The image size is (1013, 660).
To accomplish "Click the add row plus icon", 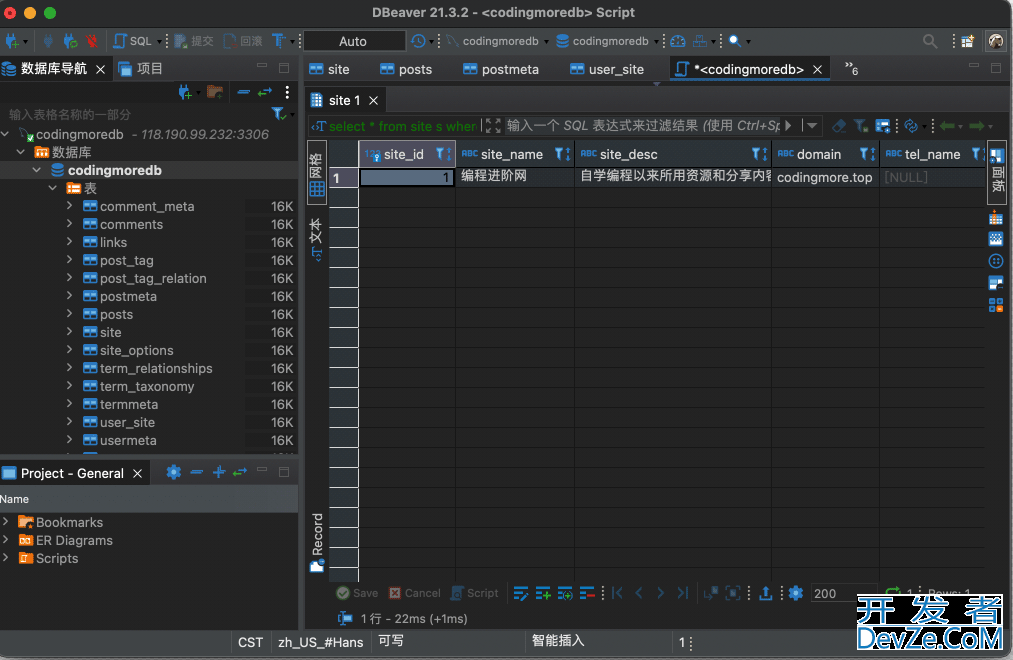I will 543,593.
